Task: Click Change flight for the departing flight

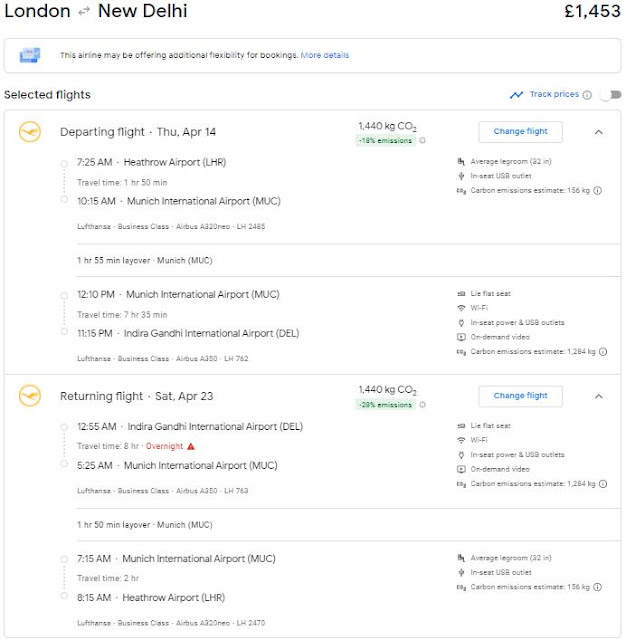Action: coord(520,131)
